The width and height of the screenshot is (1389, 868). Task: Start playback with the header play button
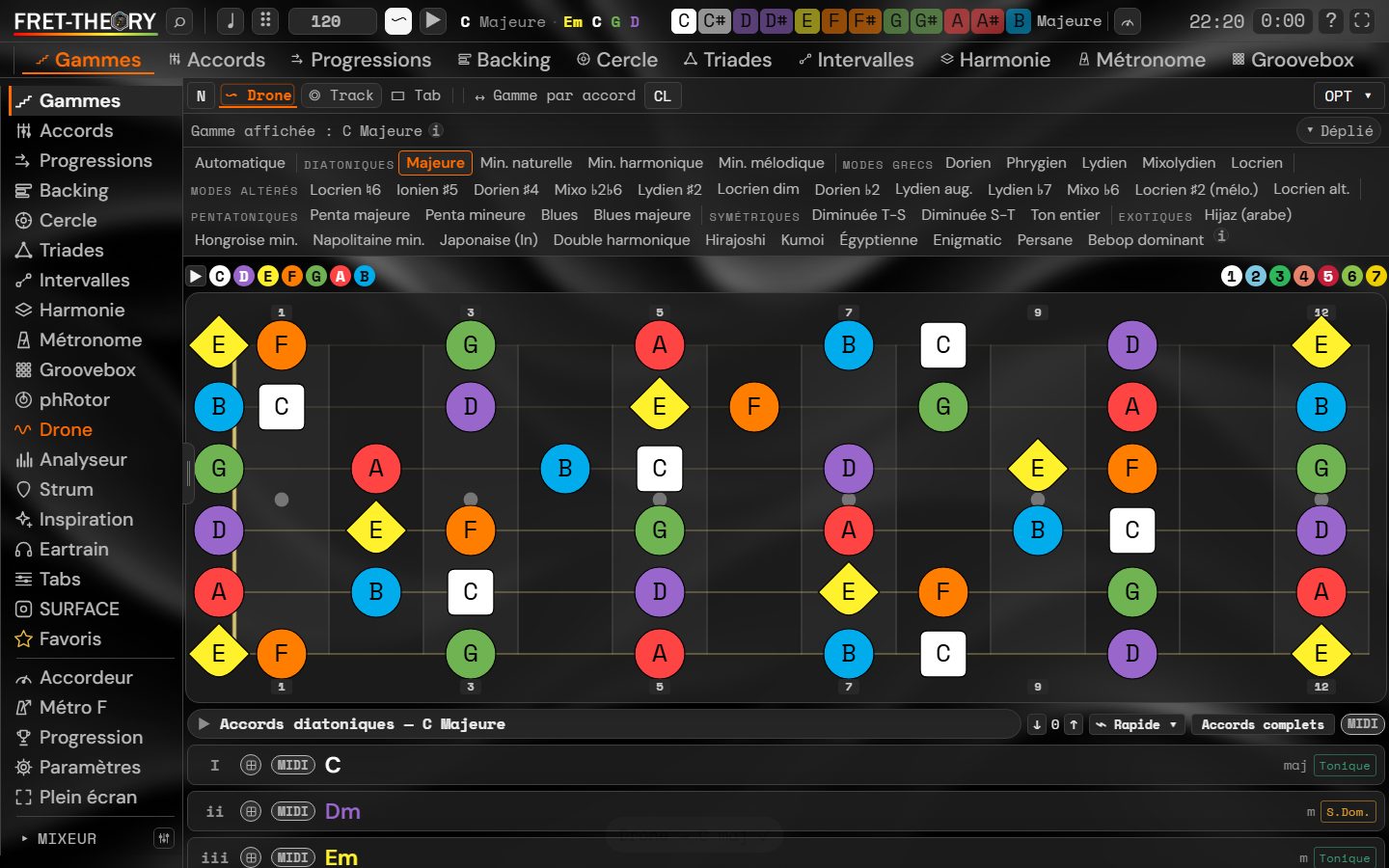433,21
